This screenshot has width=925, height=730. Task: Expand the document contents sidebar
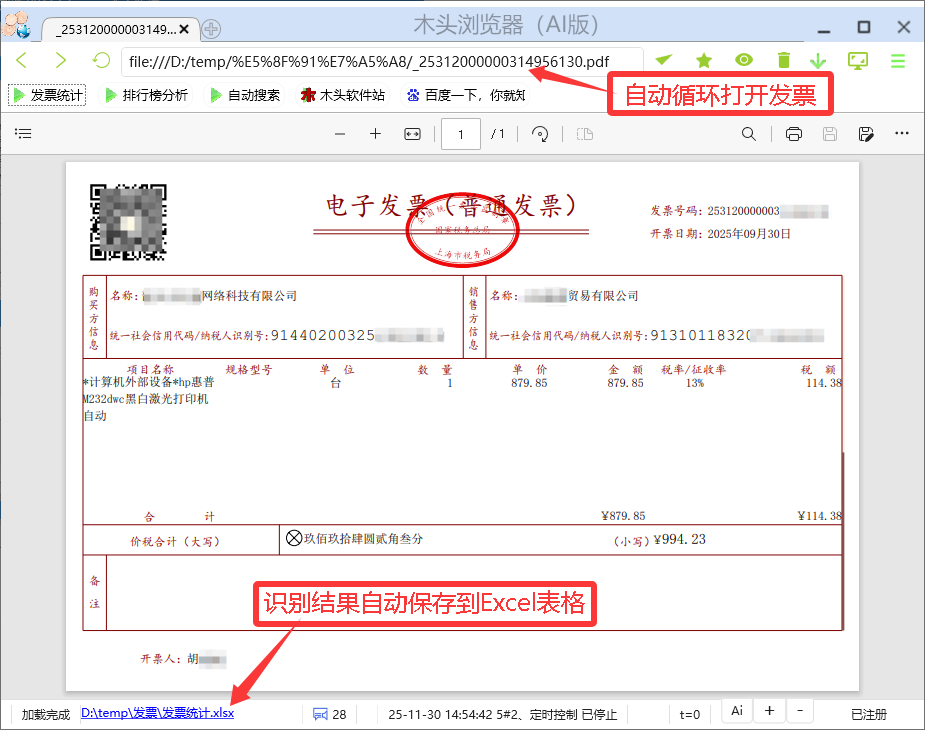point(23,133)
